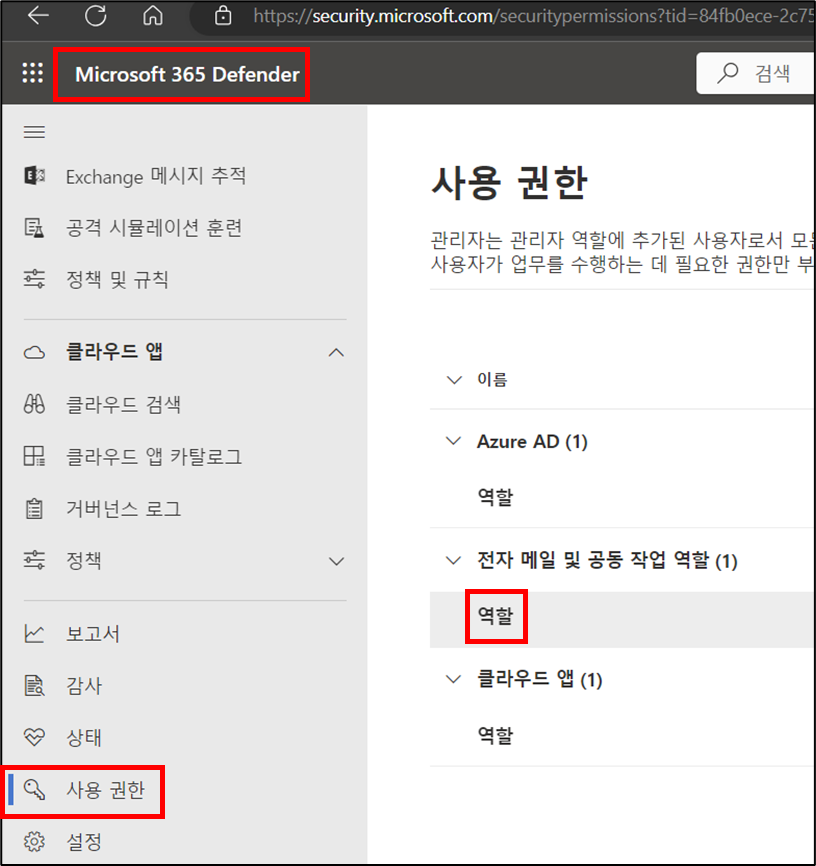Open the browser home page icon
Screen dimensions: 816x866
click(152, 15)
